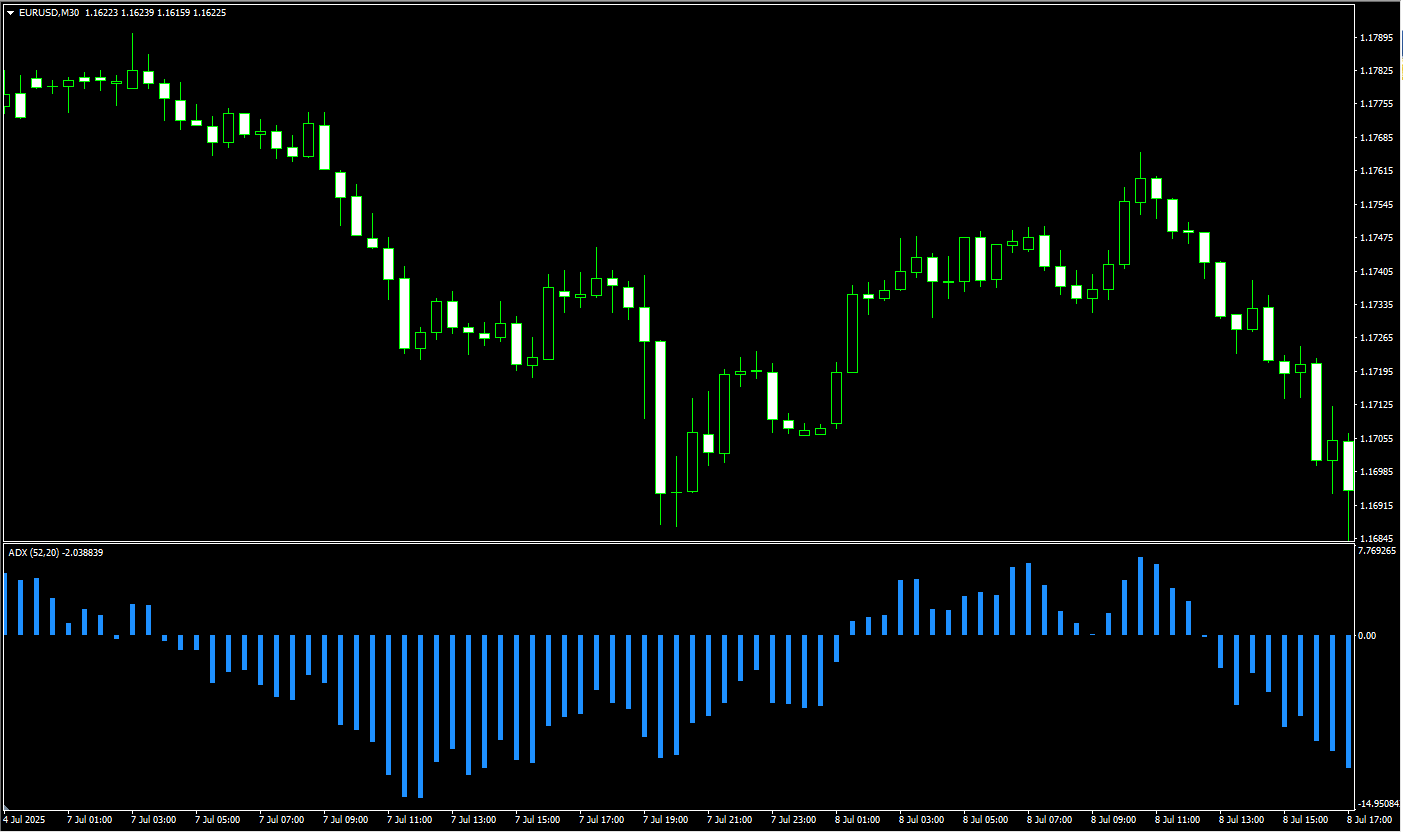
Task: Click the 0.00 level on the indicator scale
Action: [1367, 636]
